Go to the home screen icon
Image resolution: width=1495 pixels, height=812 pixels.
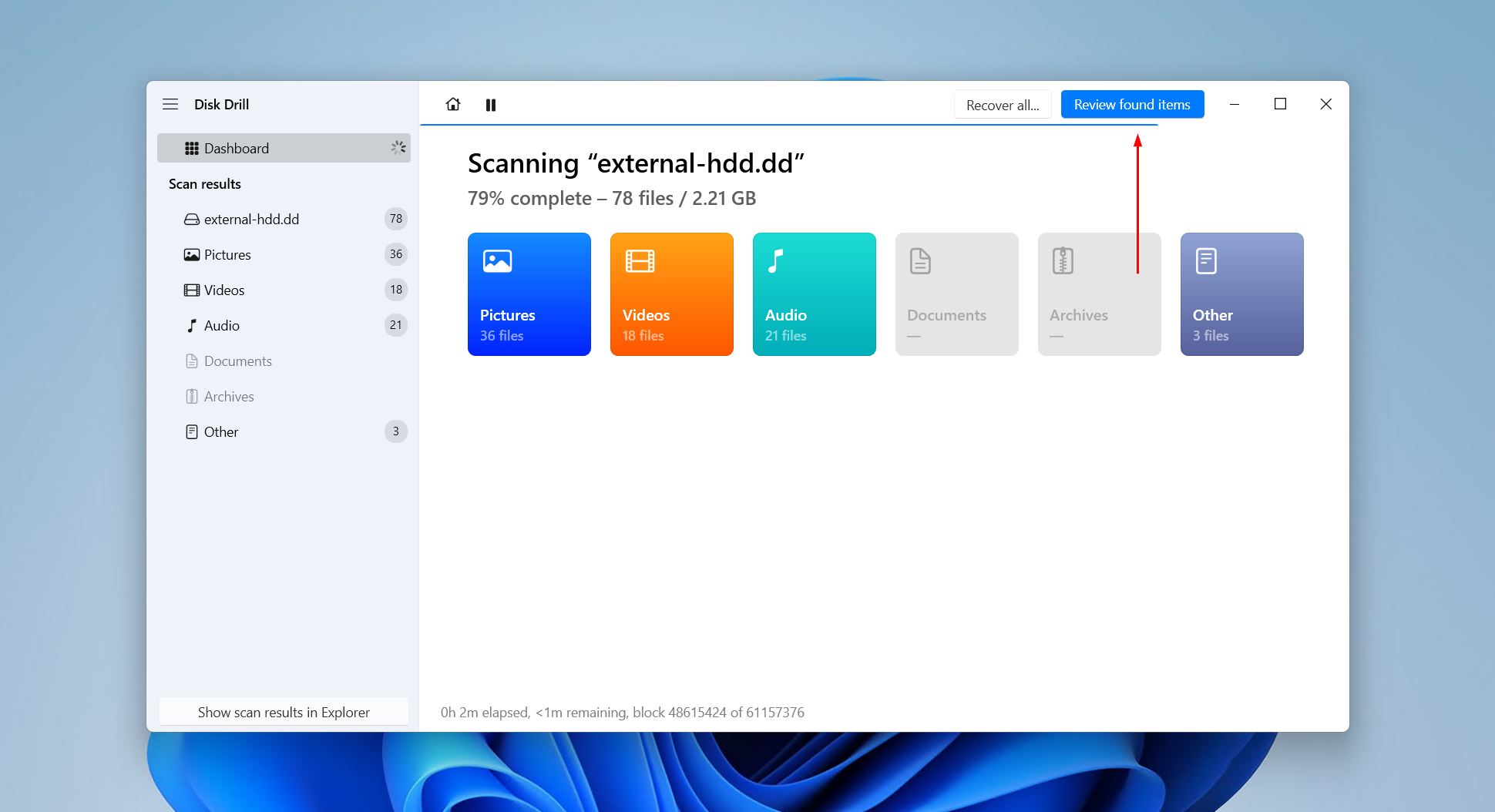point(453,104)
